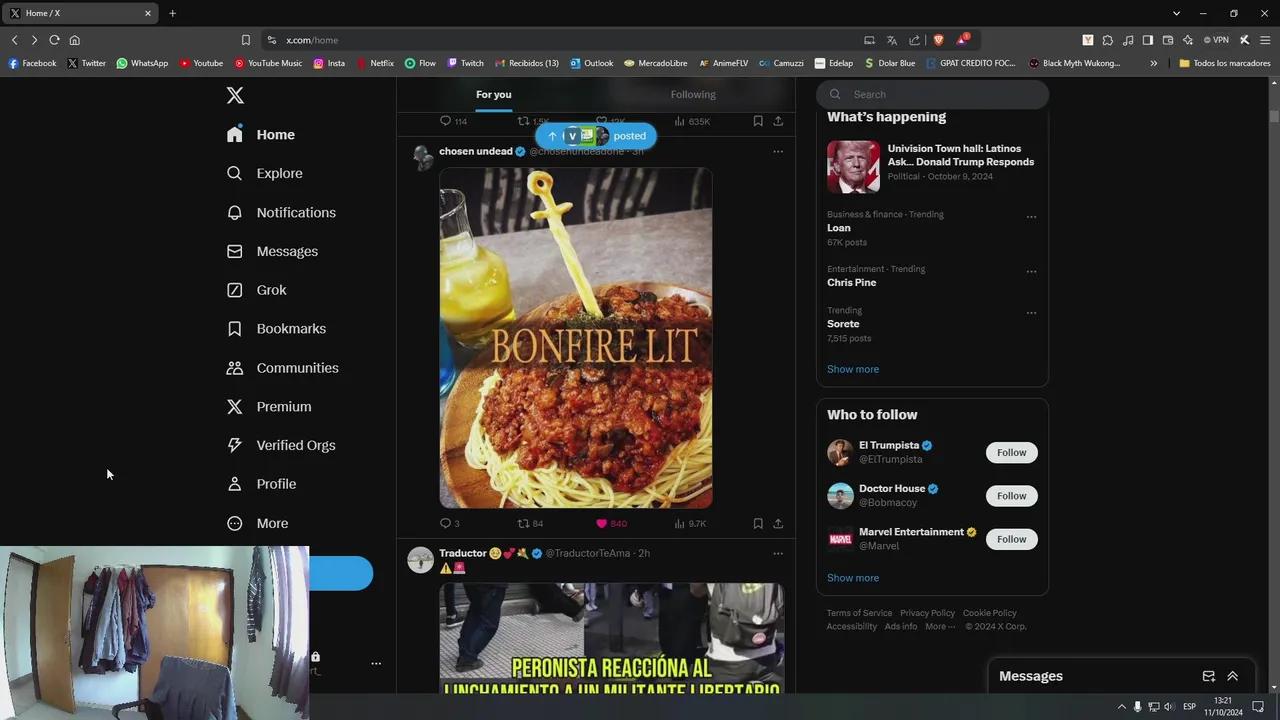Follow Marvel Entertainment
This screenshot has width=1280, height=720.
point(1011,539)
